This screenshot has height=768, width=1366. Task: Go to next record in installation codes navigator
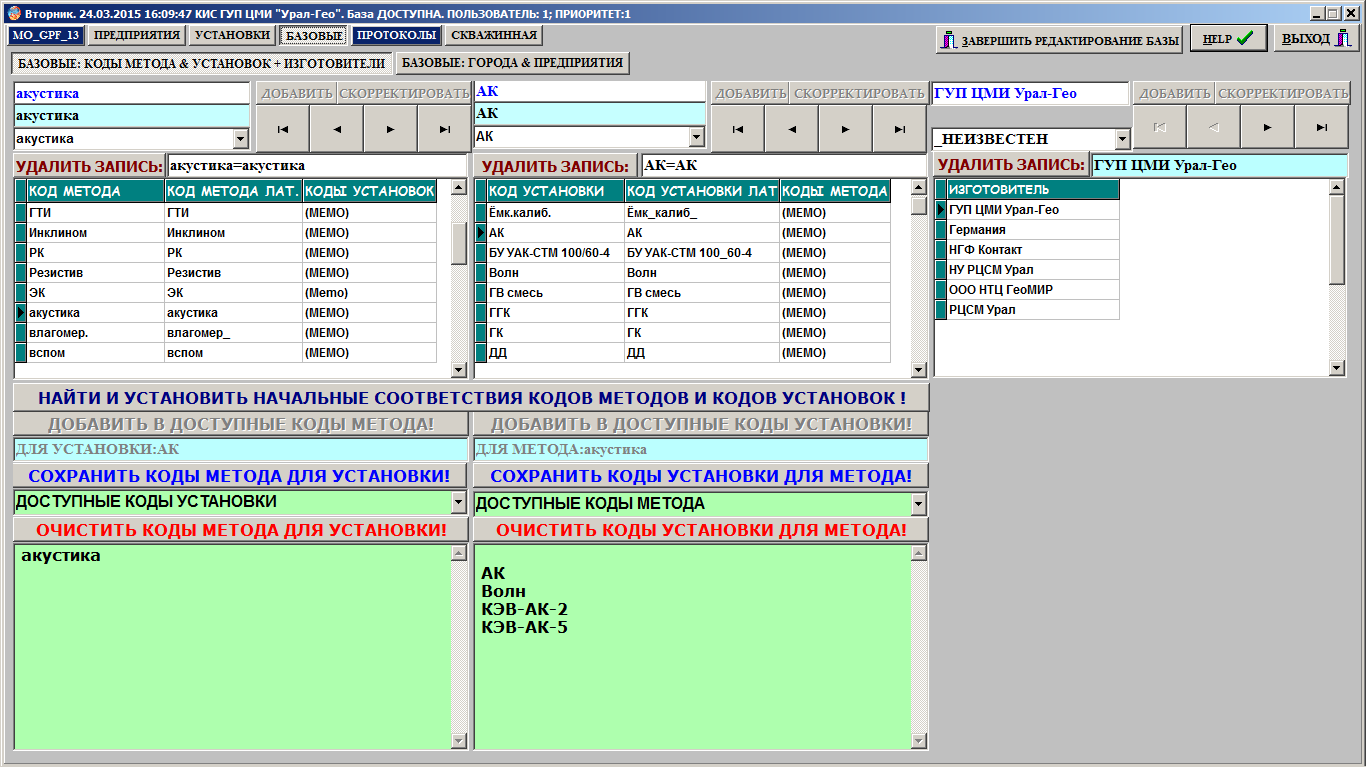(x=846, y=128)
